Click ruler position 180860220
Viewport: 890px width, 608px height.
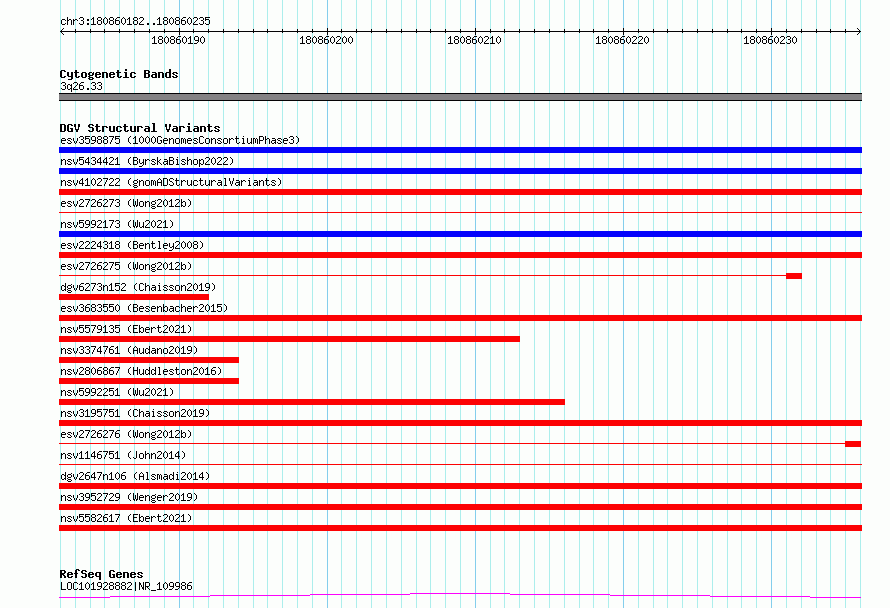[622, 40]
